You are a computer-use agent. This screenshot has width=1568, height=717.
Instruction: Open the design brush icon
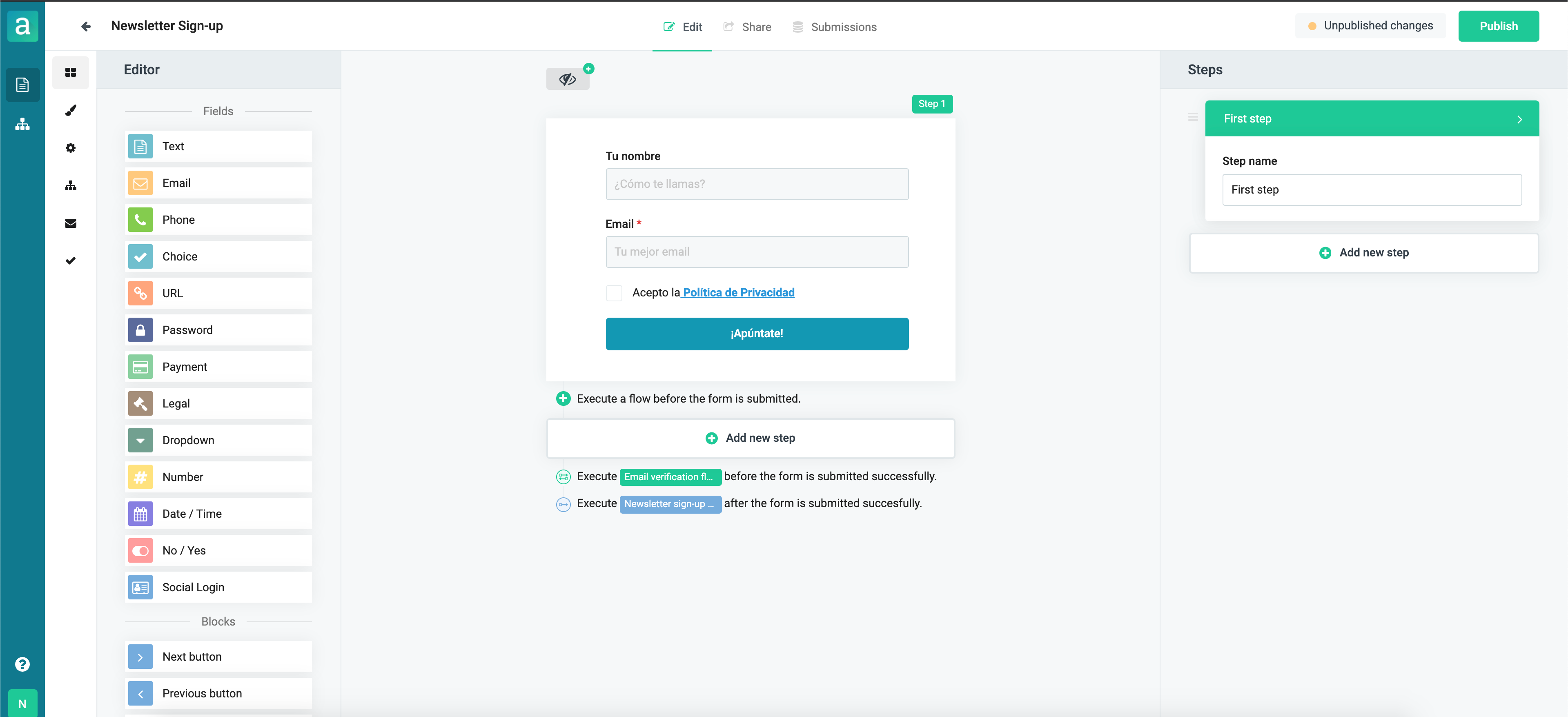click(x=71, y=110)
